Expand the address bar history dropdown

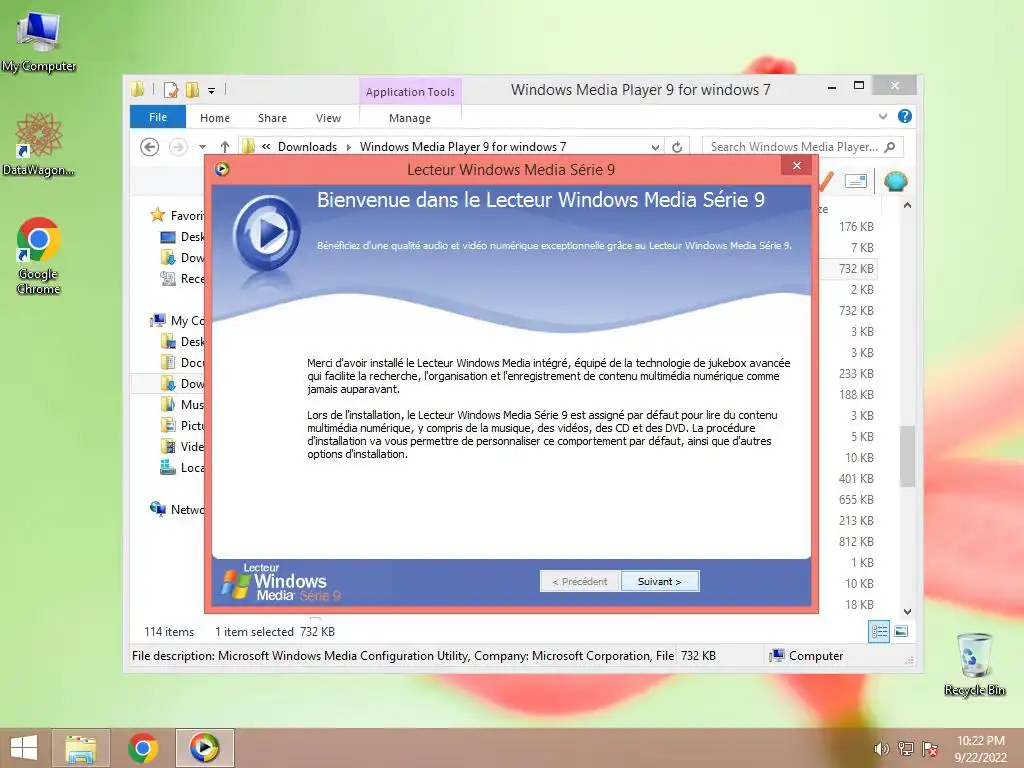coord(655,148)
